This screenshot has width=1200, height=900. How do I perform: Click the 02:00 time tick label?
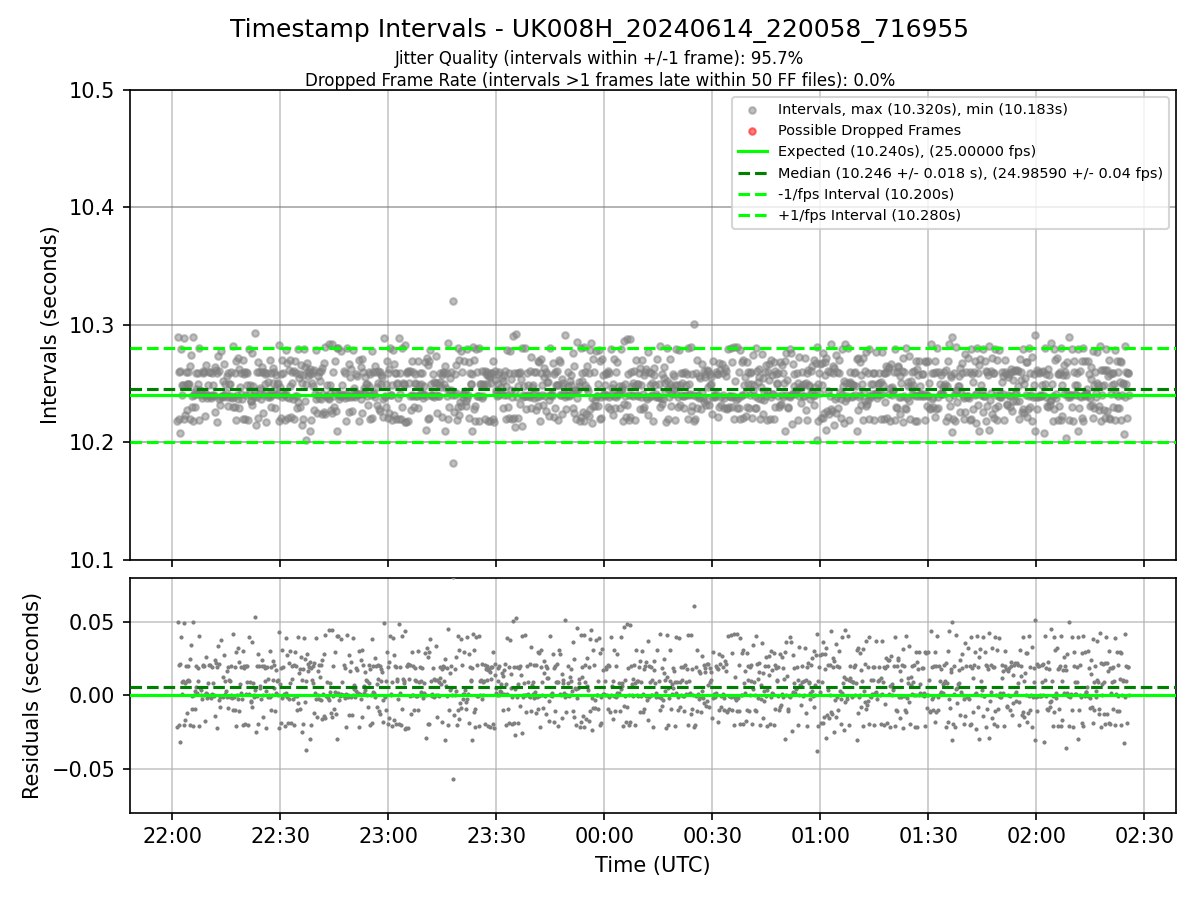(1036, 834)
